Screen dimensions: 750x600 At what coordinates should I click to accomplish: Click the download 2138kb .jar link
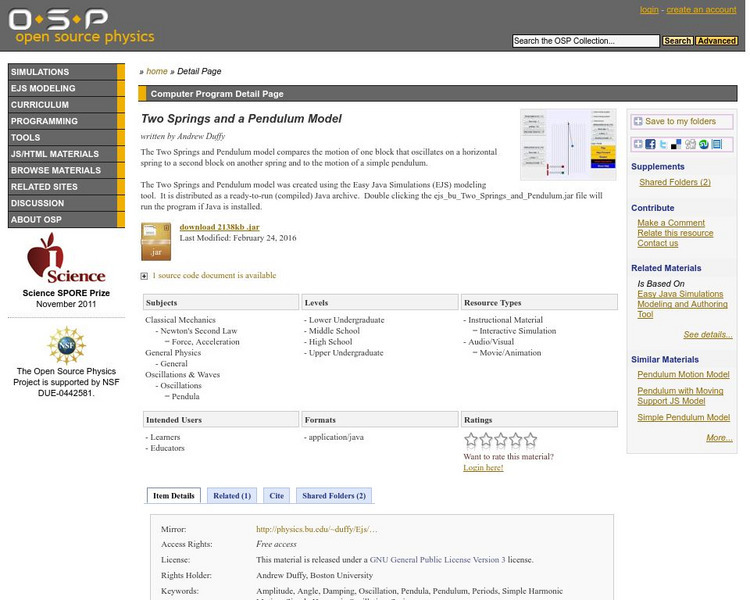220,227
